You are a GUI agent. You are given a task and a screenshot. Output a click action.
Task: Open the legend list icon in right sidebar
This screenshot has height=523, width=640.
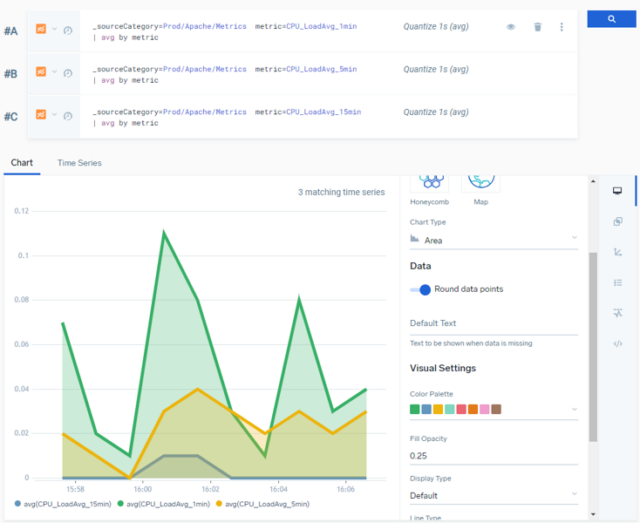tap(618, 283)
